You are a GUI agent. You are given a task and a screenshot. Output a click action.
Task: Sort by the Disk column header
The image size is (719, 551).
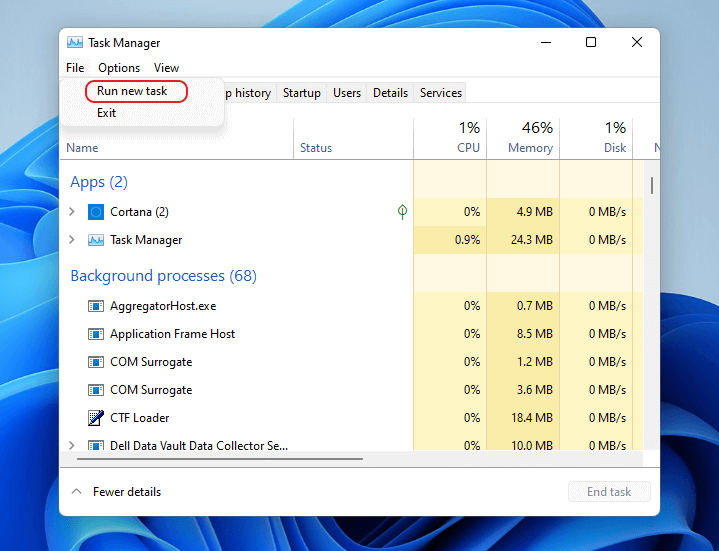click(x=596, y=139)
